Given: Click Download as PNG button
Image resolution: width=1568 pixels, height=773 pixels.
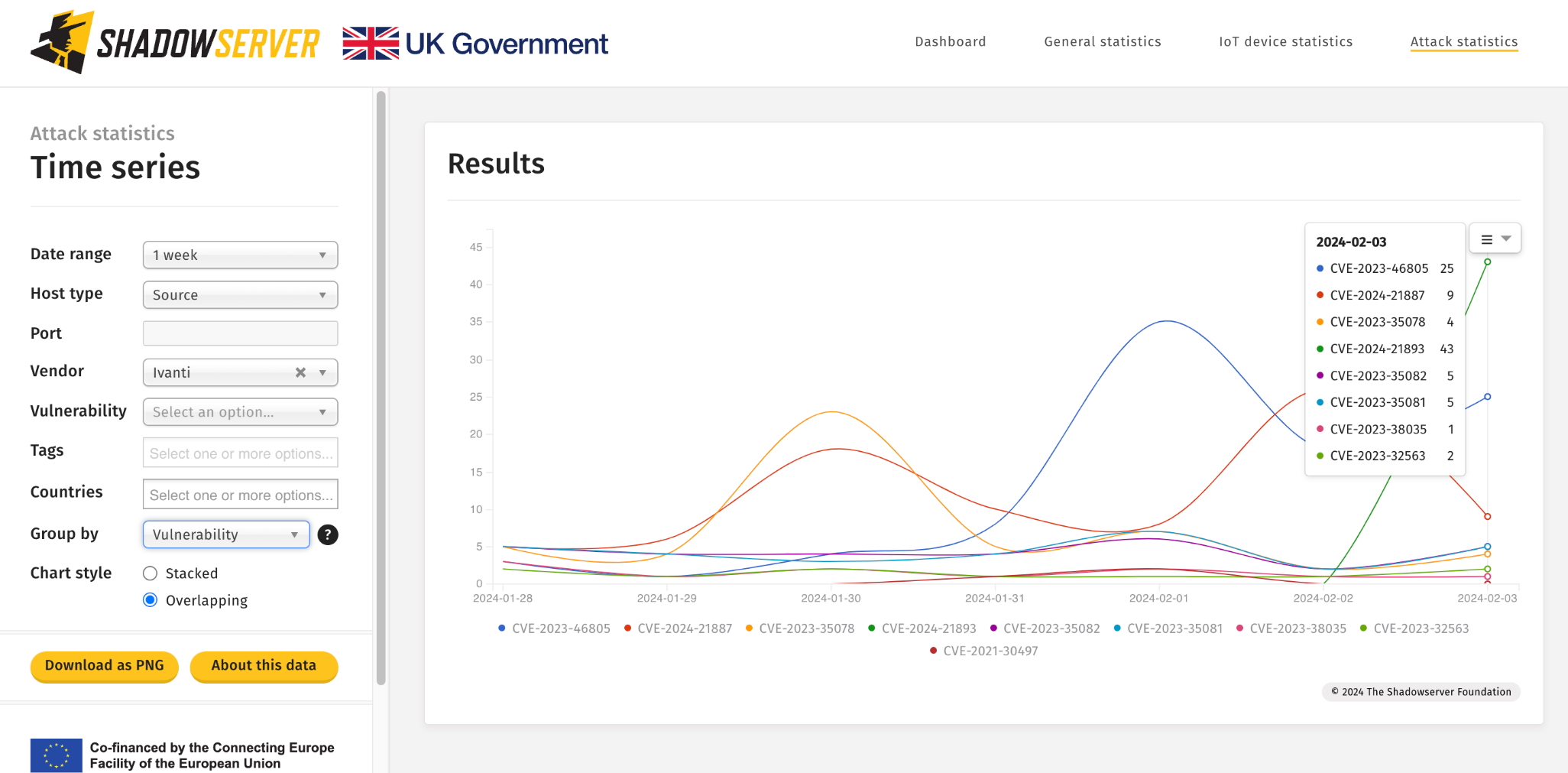Looking at the screenshot, I should point(105,665).
